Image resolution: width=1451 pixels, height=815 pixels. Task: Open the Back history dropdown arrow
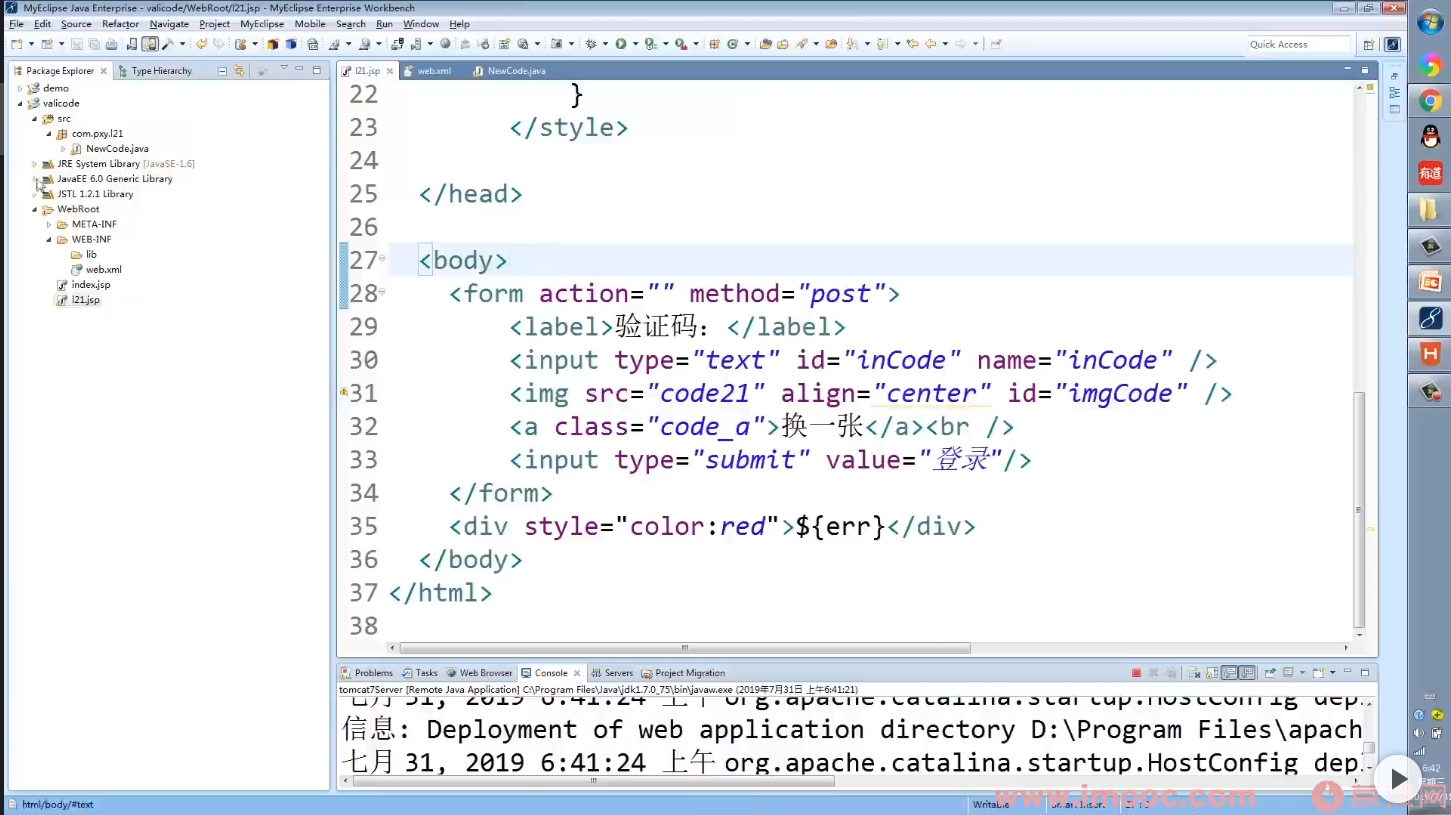tap(943, 44)
